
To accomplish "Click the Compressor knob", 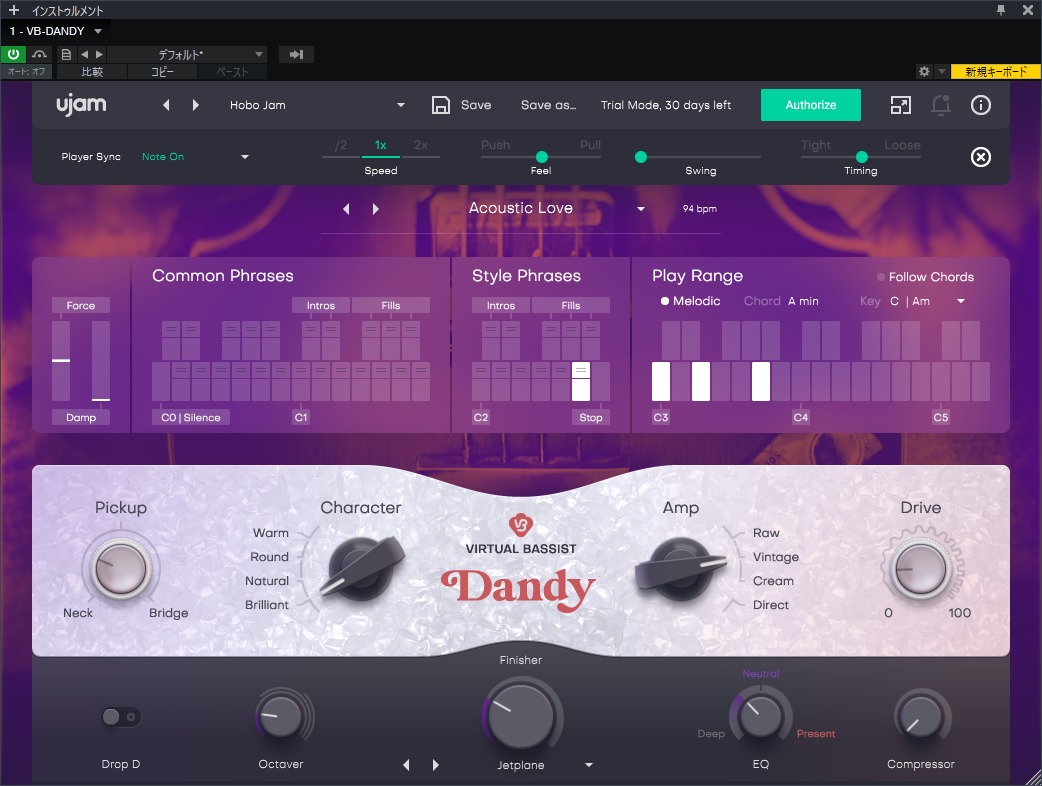I will [920, 716].
